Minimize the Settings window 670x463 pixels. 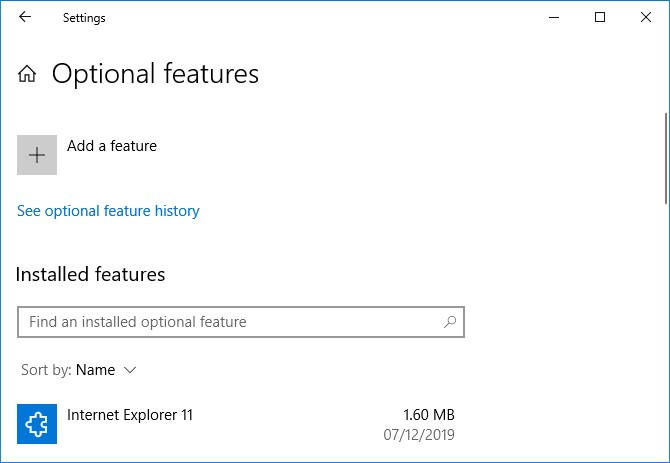pos(553,17)
